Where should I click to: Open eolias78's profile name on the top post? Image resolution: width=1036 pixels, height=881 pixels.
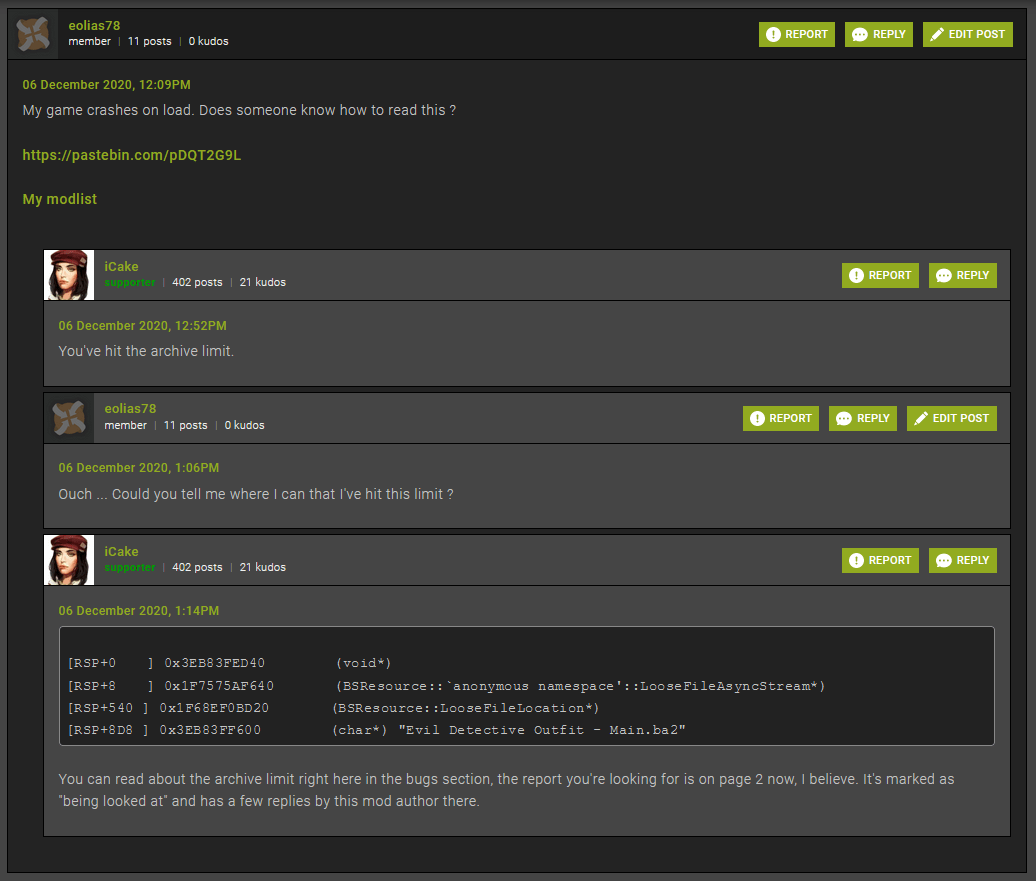click(94, 25)
